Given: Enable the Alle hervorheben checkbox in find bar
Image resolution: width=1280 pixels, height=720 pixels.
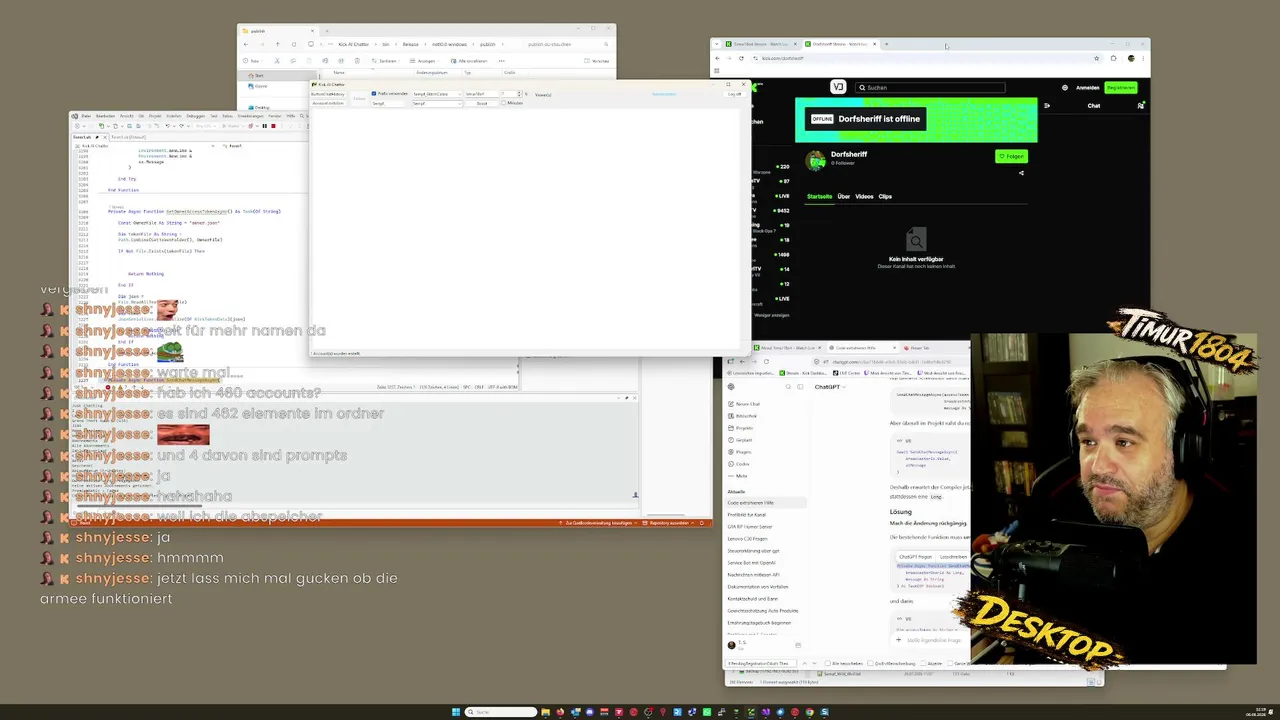Looking at the screenshot, I should [x=826, y=663].
